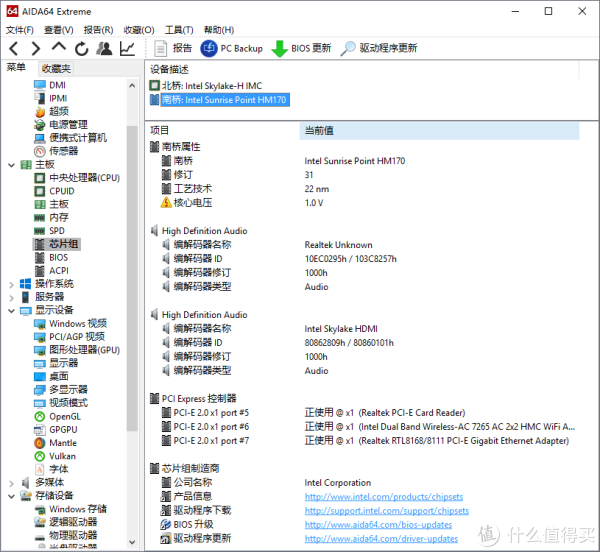Collapse the 显示设备 tree node
The width and height of the screenshot is (600, 552).
pos(11,311)
